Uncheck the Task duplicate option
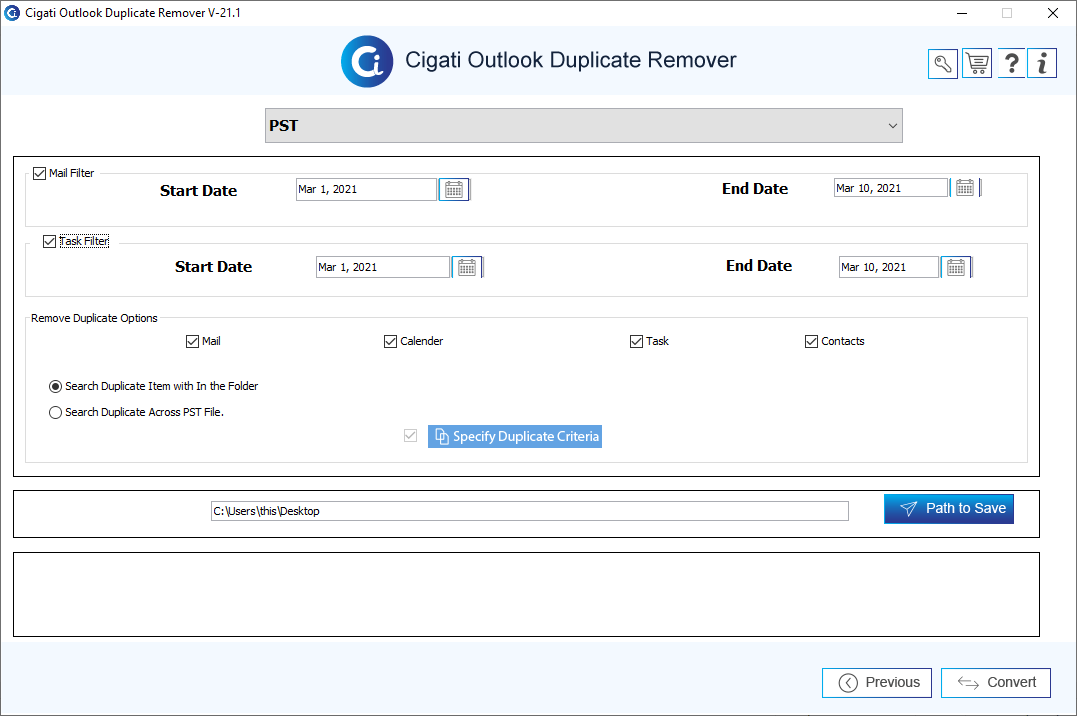The height and width of the screenshot is (716, 1077). 636,342
